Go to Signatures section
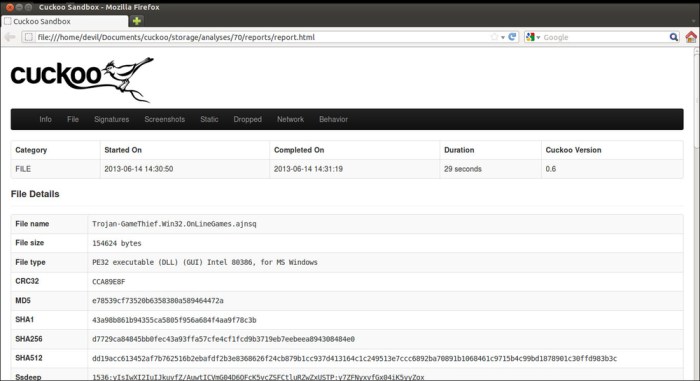Screen dimensions: 700x381 (112, 119)
